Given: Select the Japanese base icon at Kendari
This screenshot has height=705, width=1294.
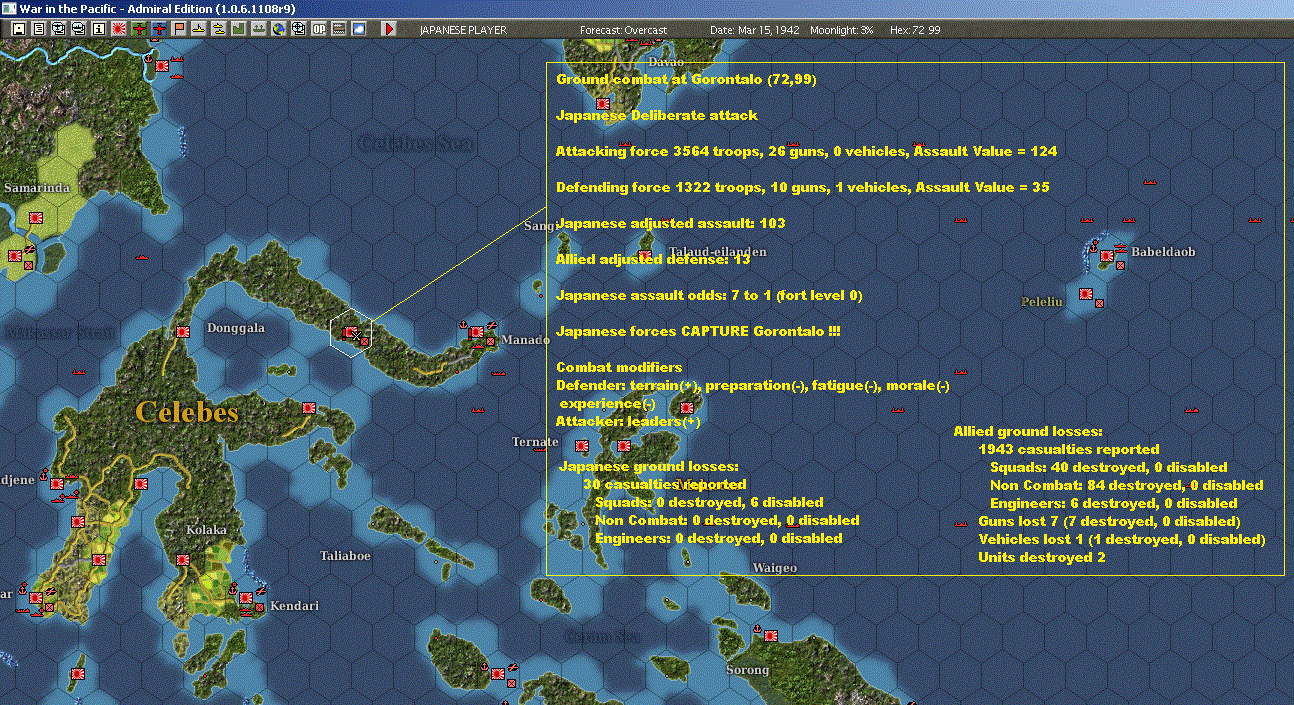Looking at the screenshot, I should tap(246, 597).
